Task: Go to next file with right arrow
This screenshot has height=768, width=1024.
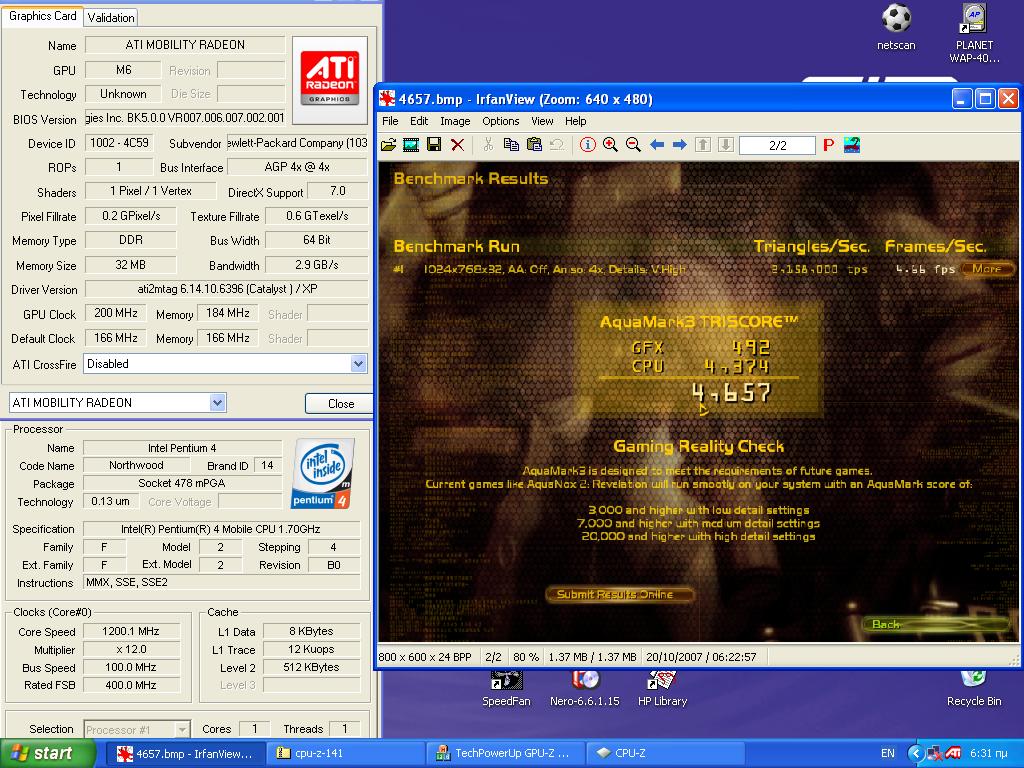Action: (680, 145)
